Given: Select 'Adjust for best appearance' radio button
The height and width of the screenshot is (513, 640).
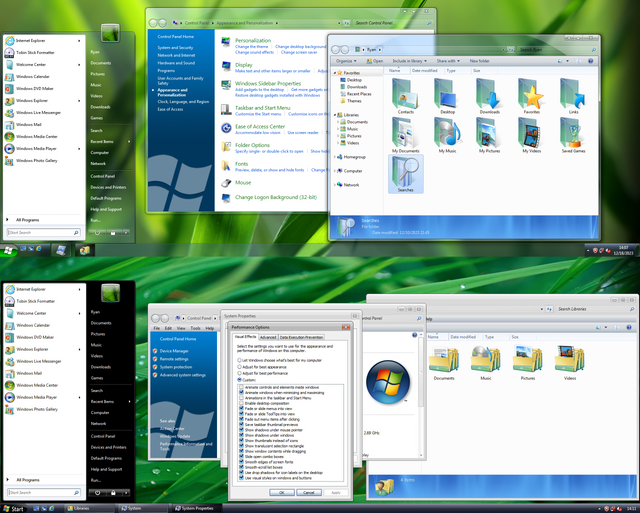Looking at the screenshot, I should click(240, 367).
